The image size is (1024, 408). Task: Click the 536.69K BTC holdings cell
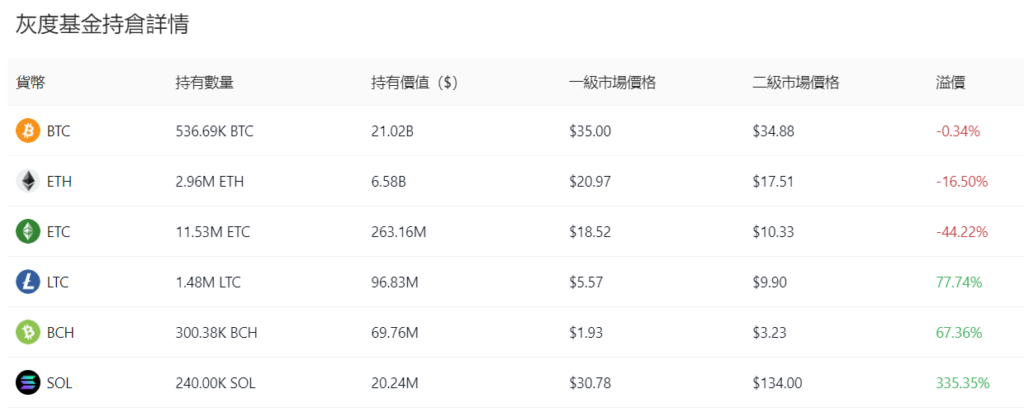pos(214,131)
